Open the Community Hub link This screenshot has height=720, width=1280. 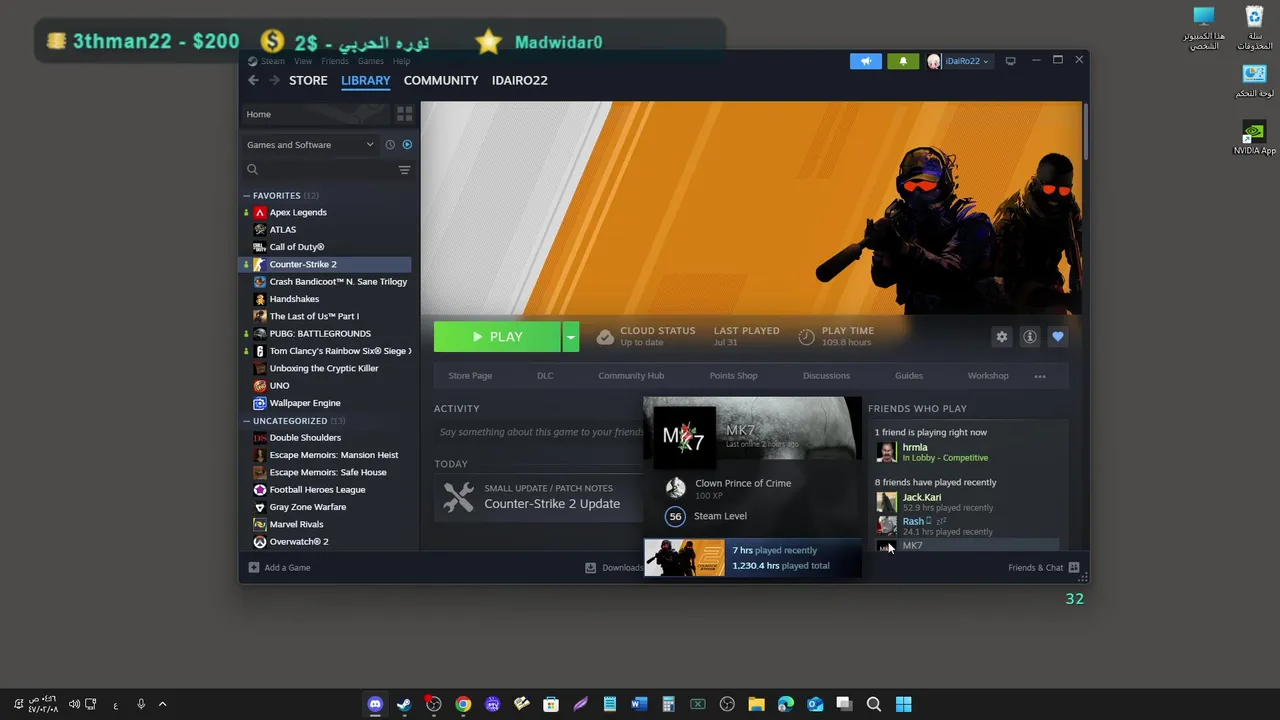(631, 376)
